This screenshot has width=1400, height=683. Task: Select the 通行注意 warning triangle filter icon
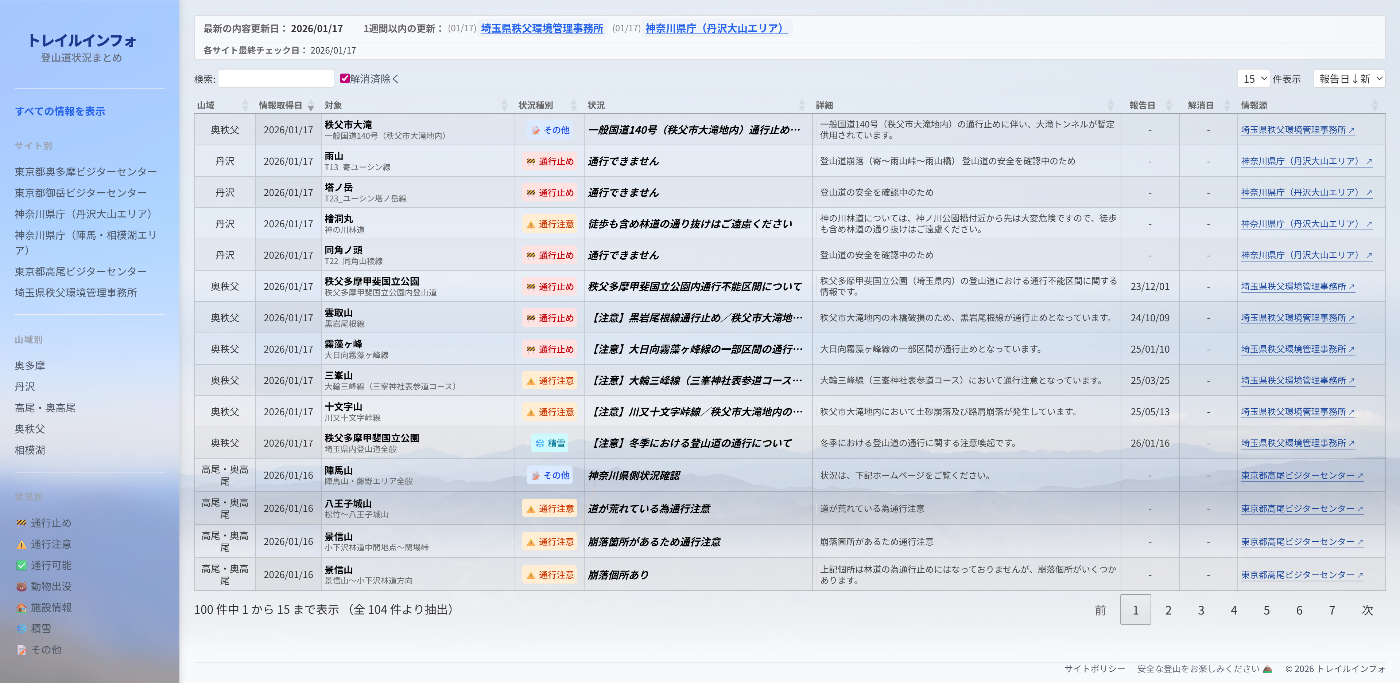pos(20,543)
